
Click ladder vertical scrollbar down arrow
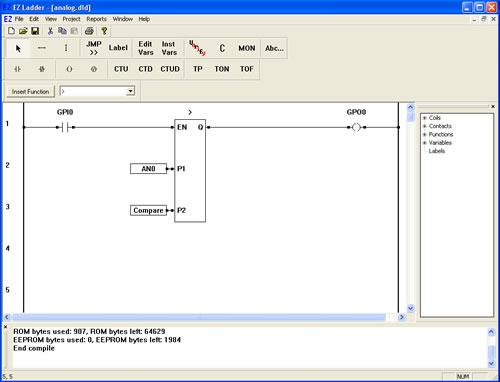coord(411,308)
